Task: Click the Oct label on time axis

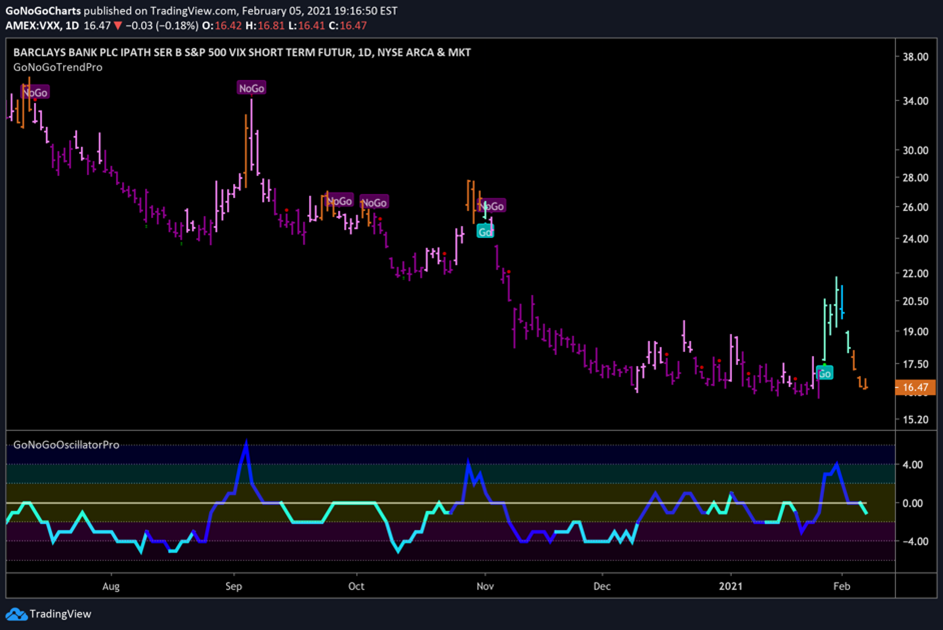Action: pyautogui.click(x=356, y=586)
